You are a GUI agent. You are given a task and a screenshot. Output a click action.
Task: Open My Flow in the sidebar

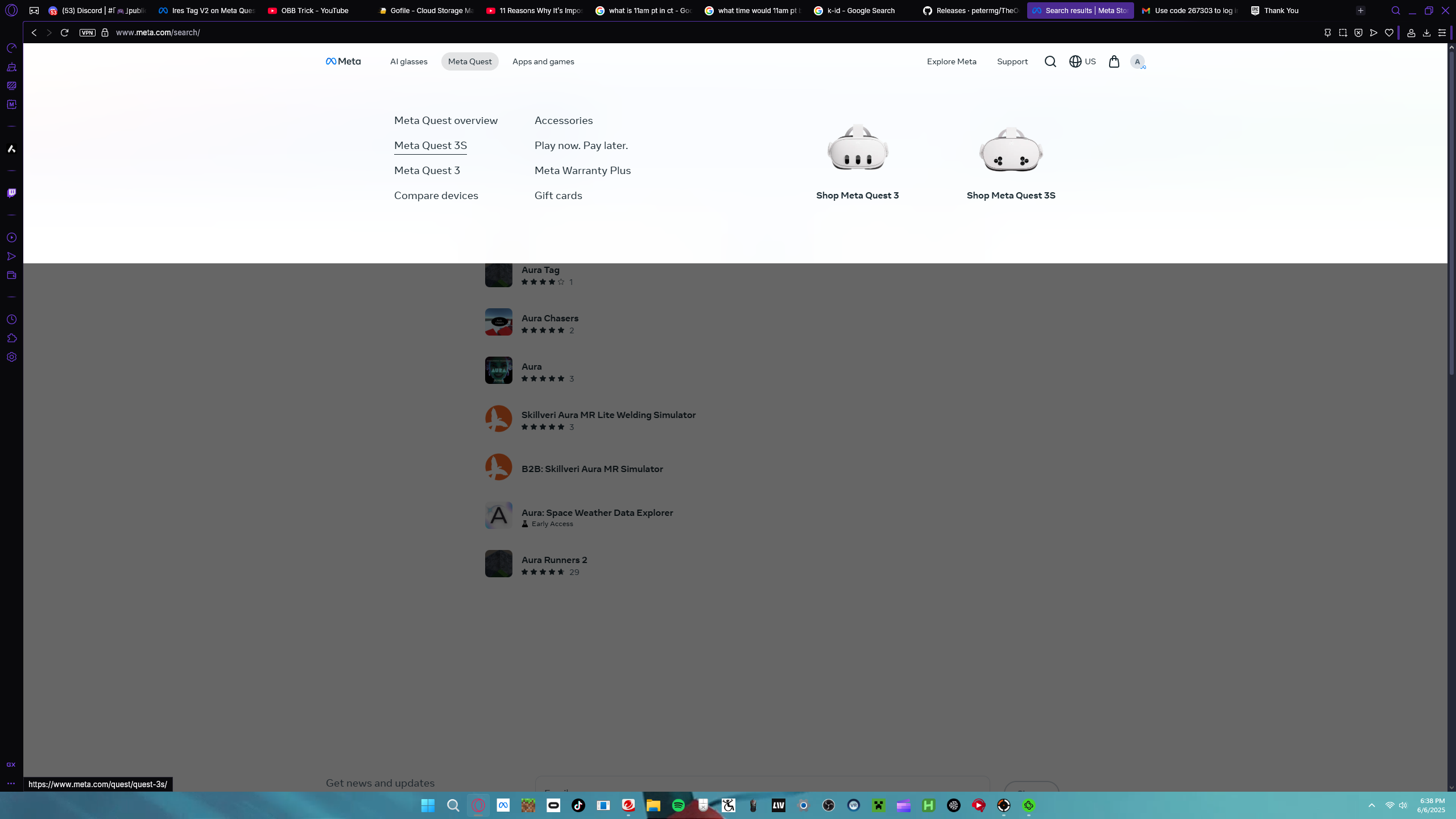click(x=11, y=257)
